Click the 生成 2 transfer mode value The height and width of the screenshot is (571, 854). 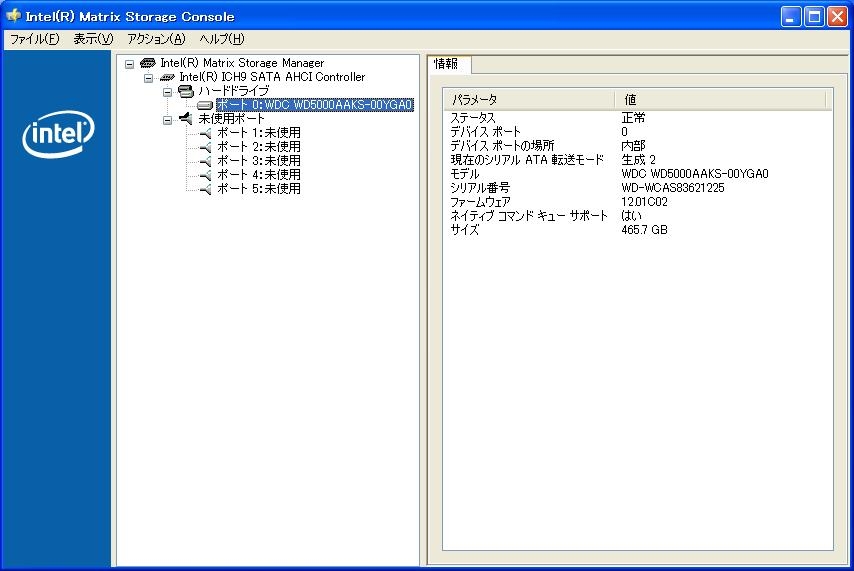(638, 160)
